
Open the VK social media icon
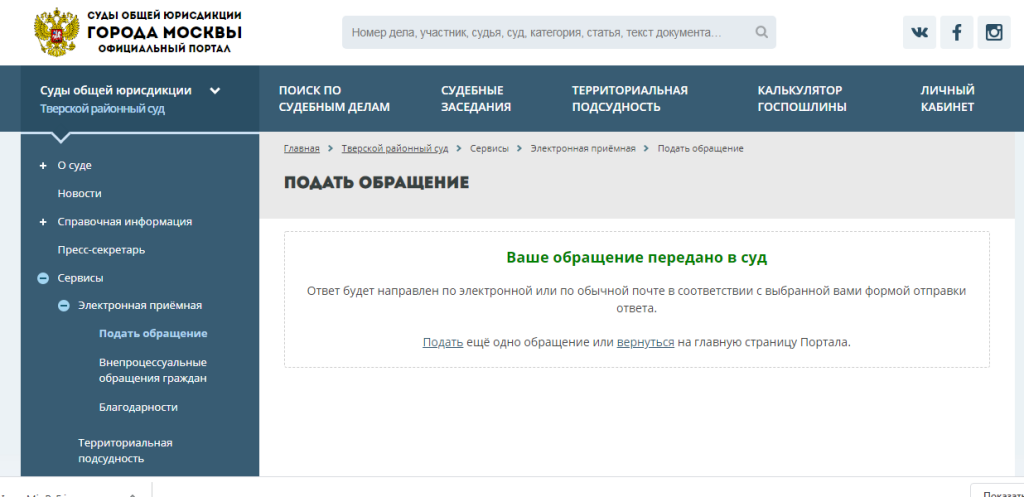919,32
